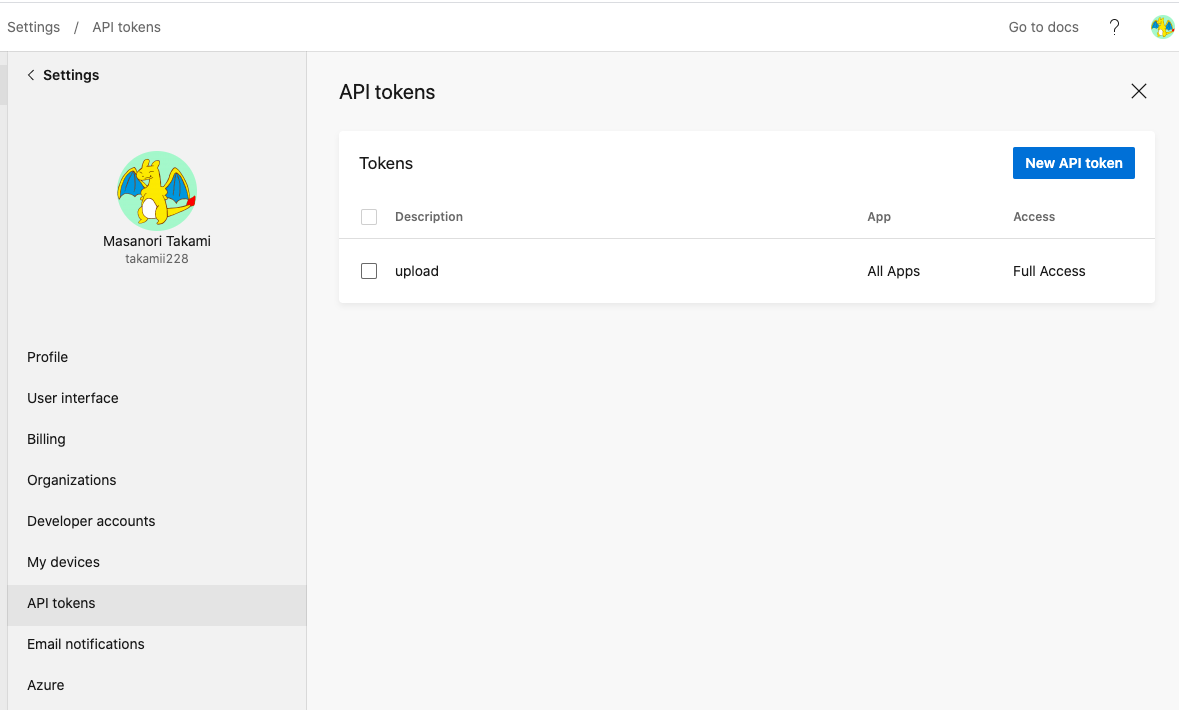Click the back chevron beside Settings
The height and width of the screenshot is (710, 1179).
31,75
